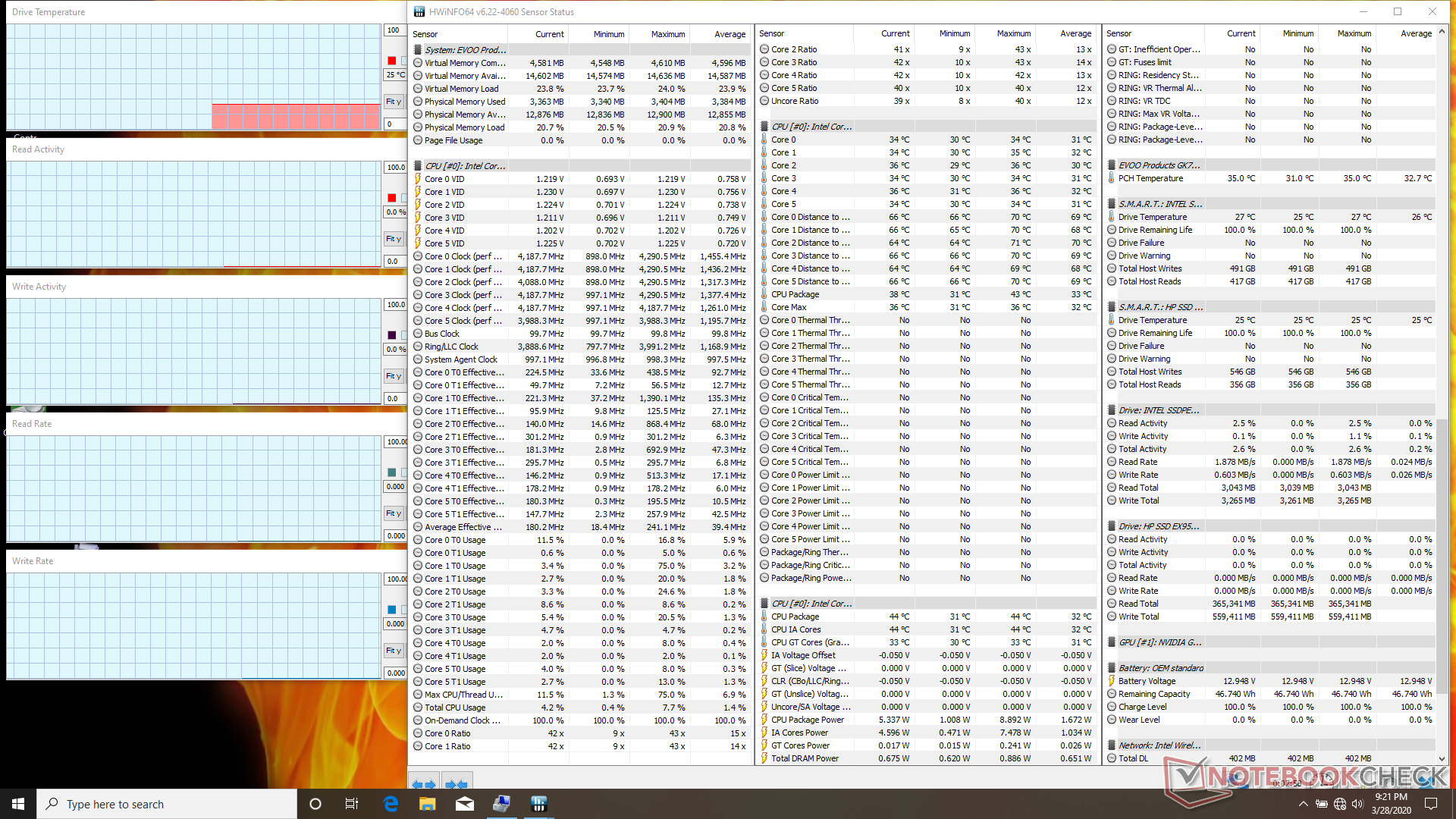
Task: Click the Sensor column header in the right panel
Action: tap(1119, 33)
